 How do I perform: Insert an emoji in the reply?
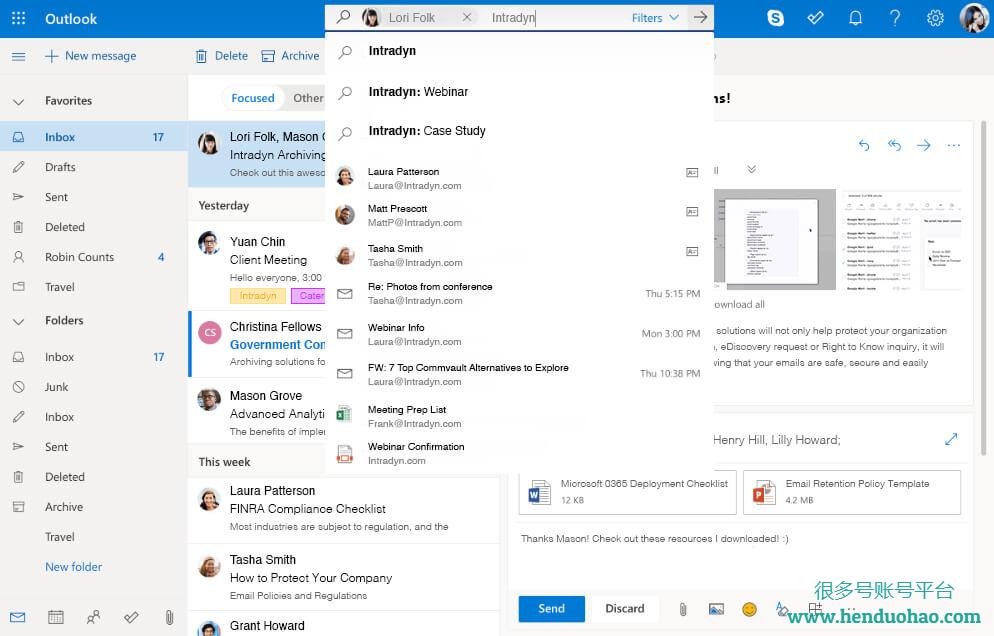click(749, 609)
